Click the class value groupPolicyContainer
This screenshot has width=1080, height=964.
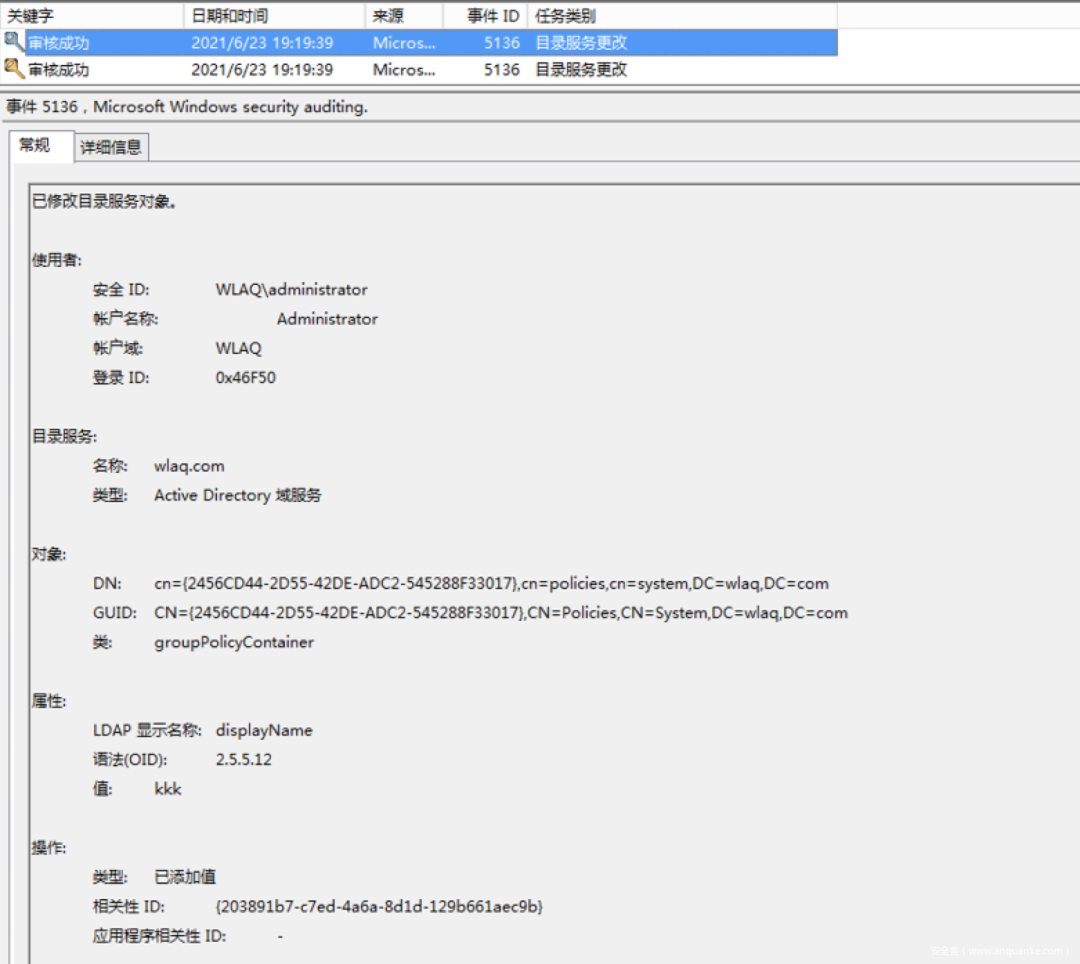233,642
